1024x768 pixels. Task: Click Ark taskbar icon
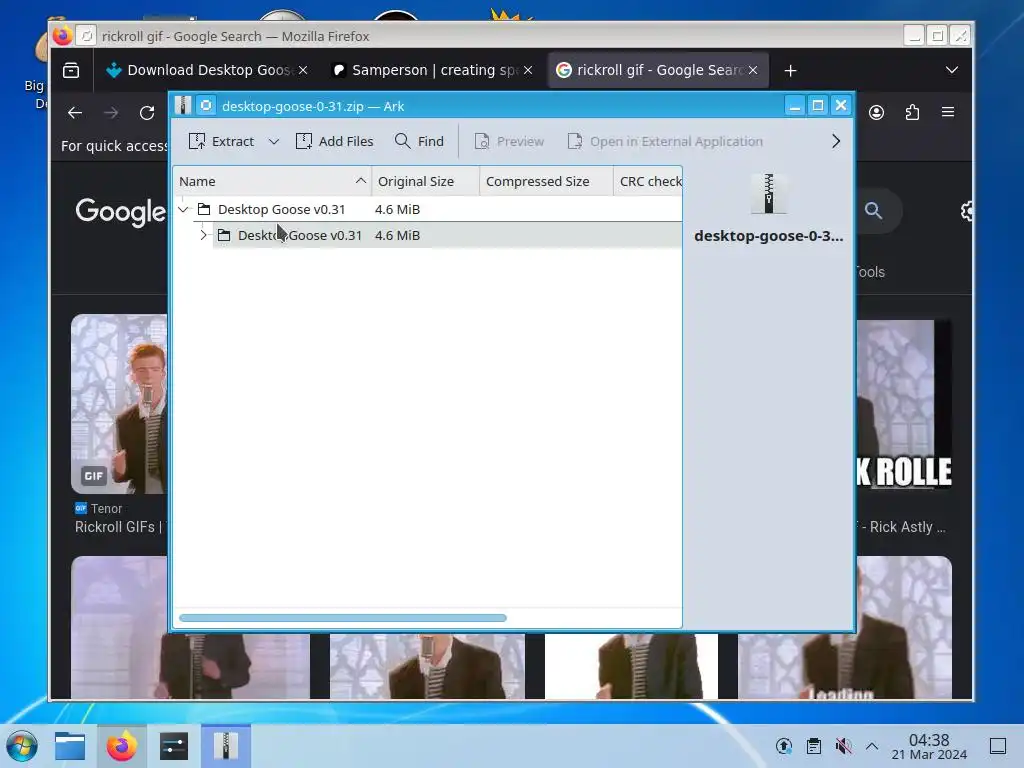pyautogui.click(x=226, y=746)
